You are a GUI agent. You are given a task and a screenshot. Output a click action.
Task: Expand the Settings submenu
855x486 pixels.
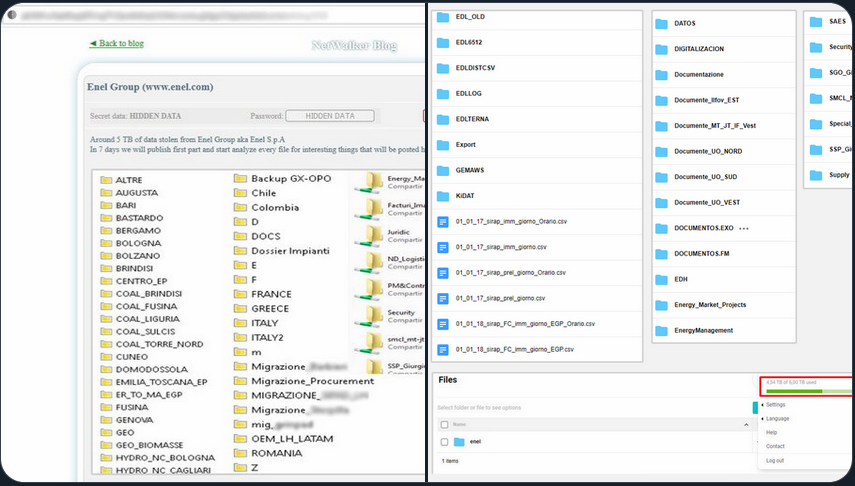click(x=775, y=405)
